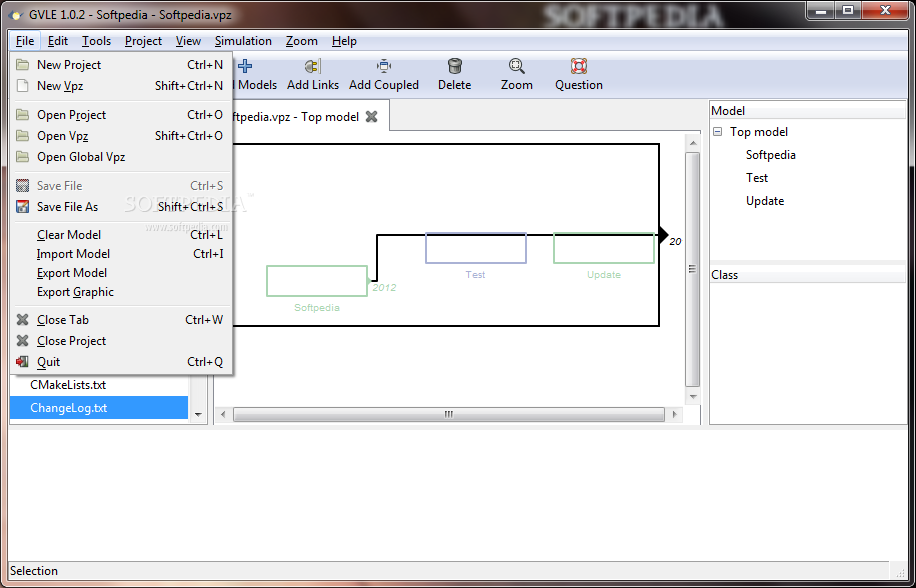Open the View menu

point(188,41)
